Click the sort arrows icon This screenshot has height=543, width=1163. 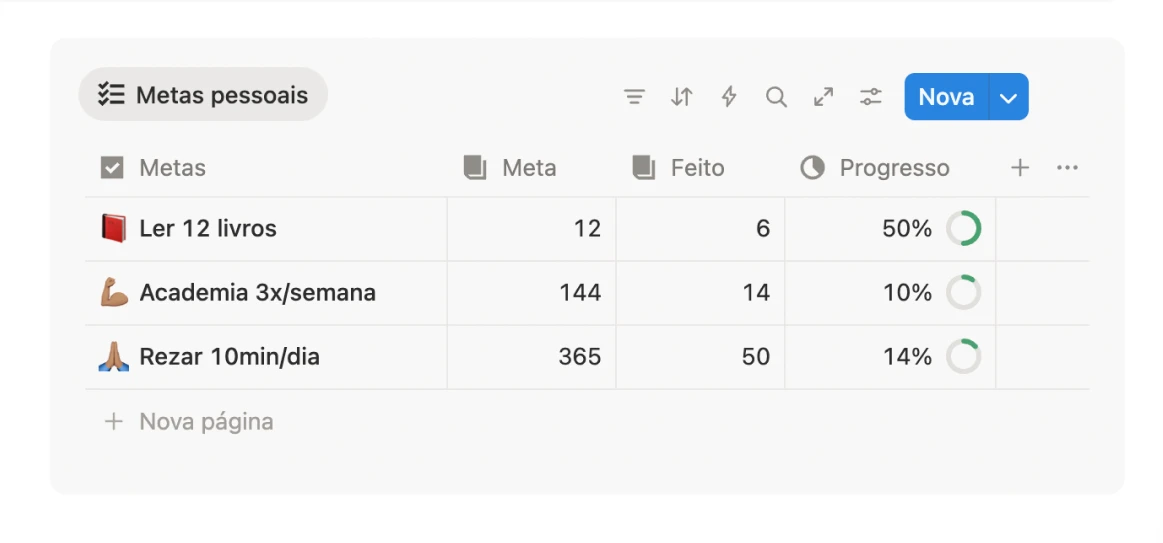click(681, 97)
